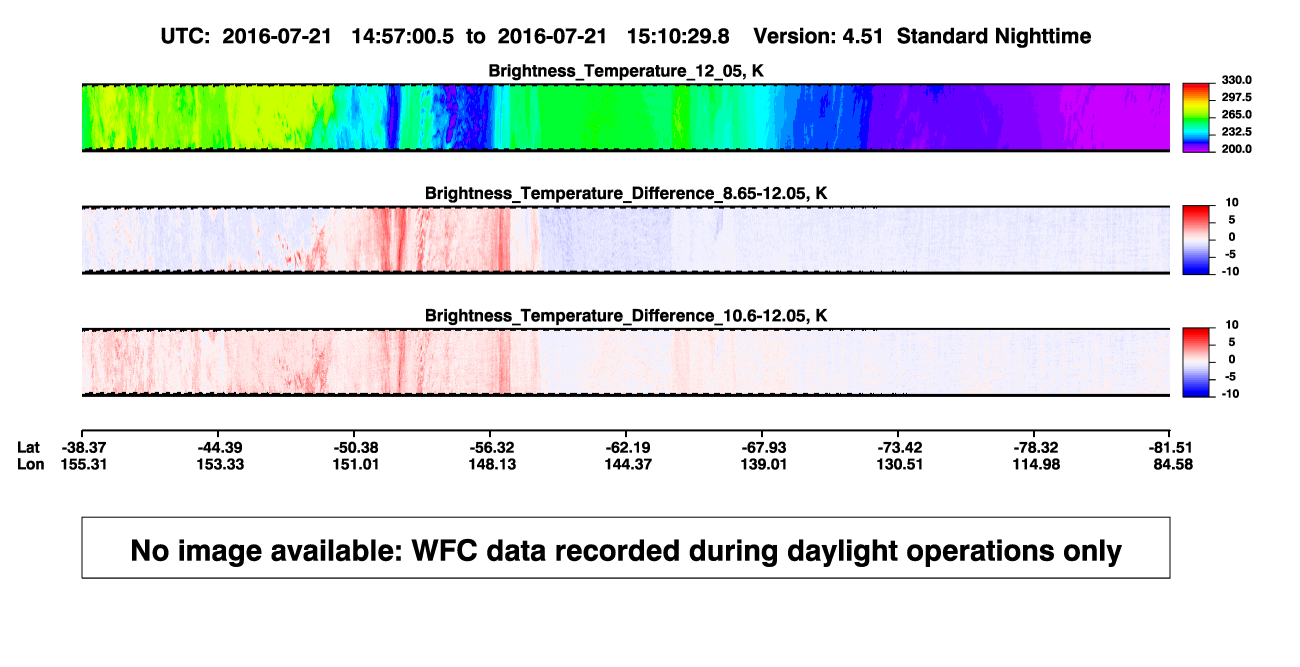1300x667 pixels.
Task: Click the UTC end time 15:10:29.8
Action: (678, 37)
